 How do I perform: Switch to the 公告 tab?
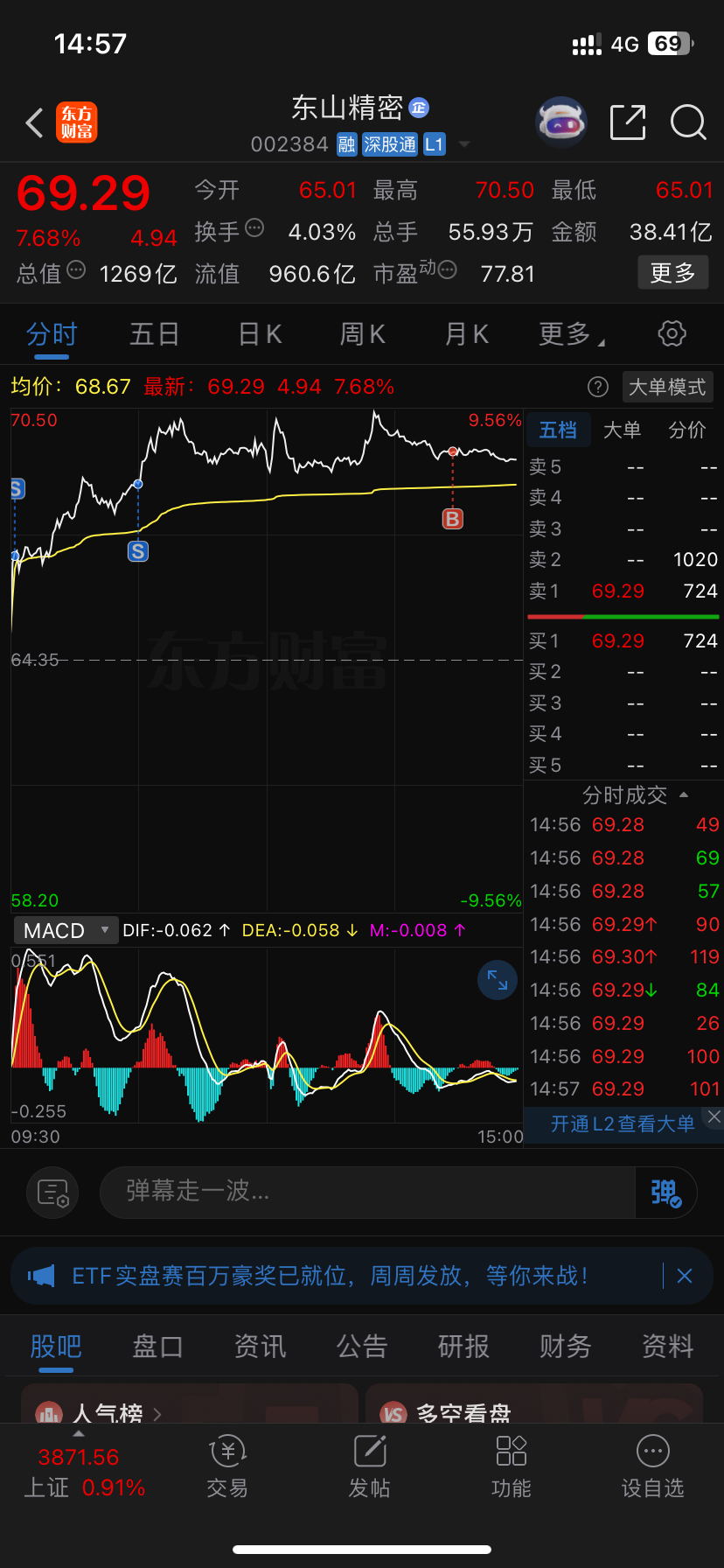(x=362, y=1346)
